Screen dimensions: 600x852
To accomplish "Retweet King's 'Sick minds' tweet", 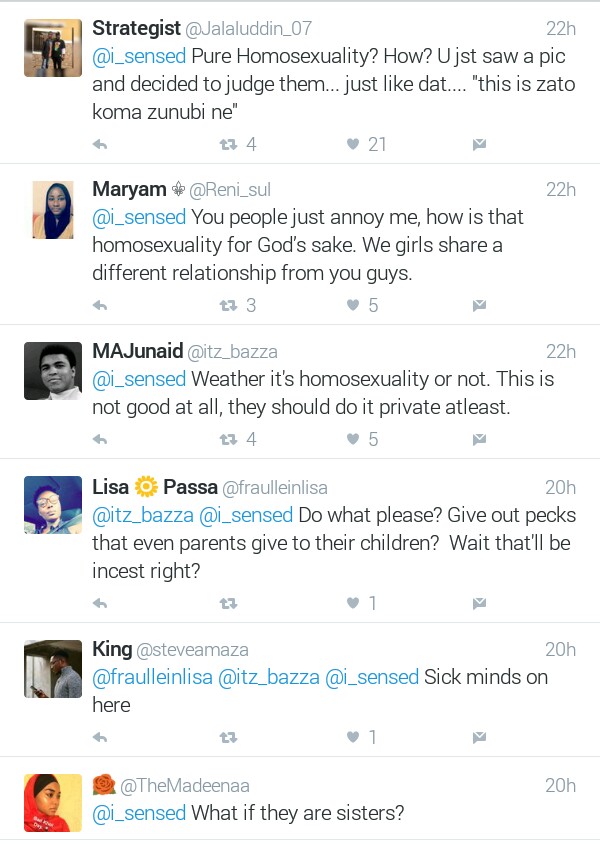I will [x=228, y=738].
